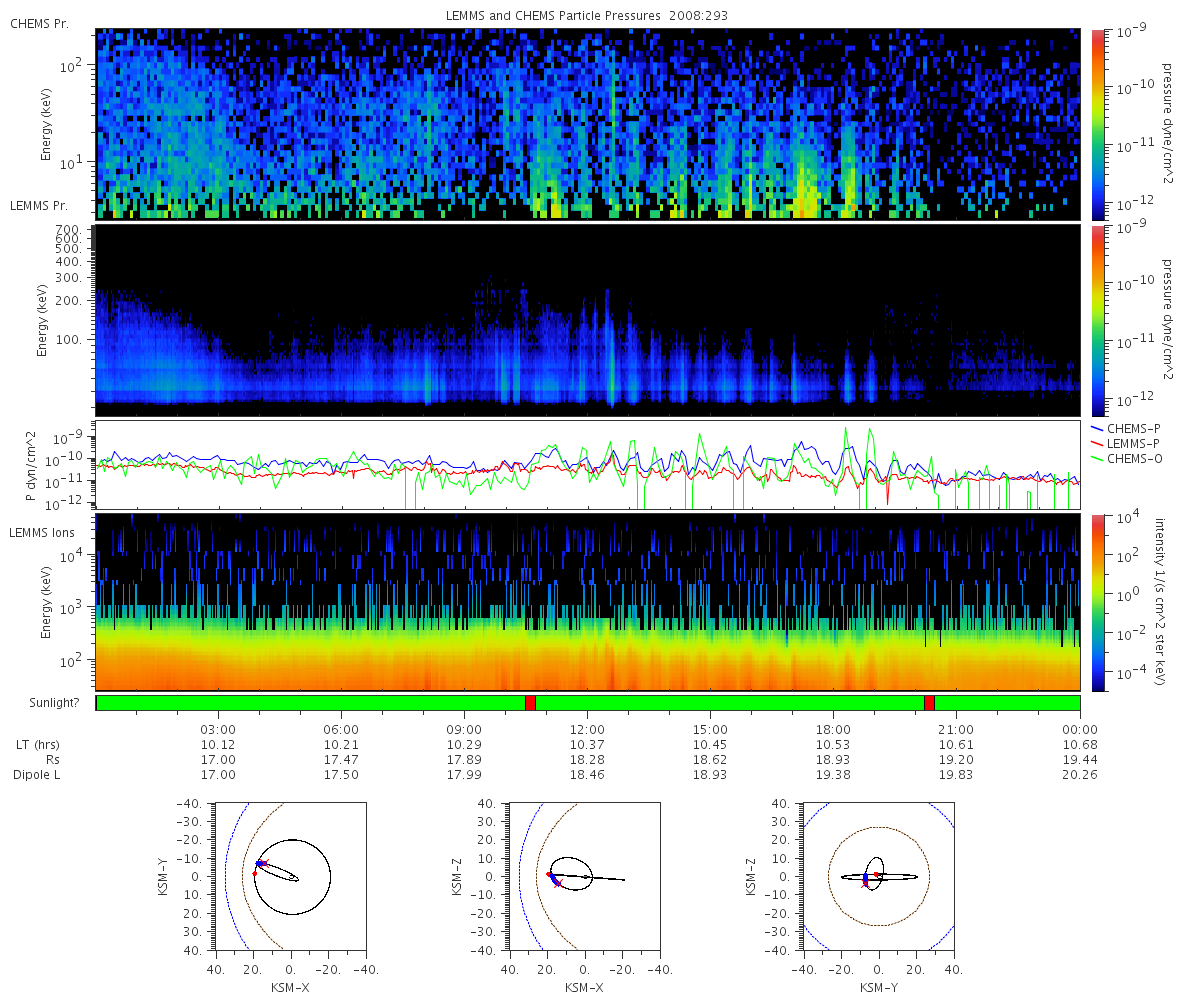Click the second red marker near 21:00
Image resolution: width=1200 pixels, height=1000 pixels.
coord(929,703)
